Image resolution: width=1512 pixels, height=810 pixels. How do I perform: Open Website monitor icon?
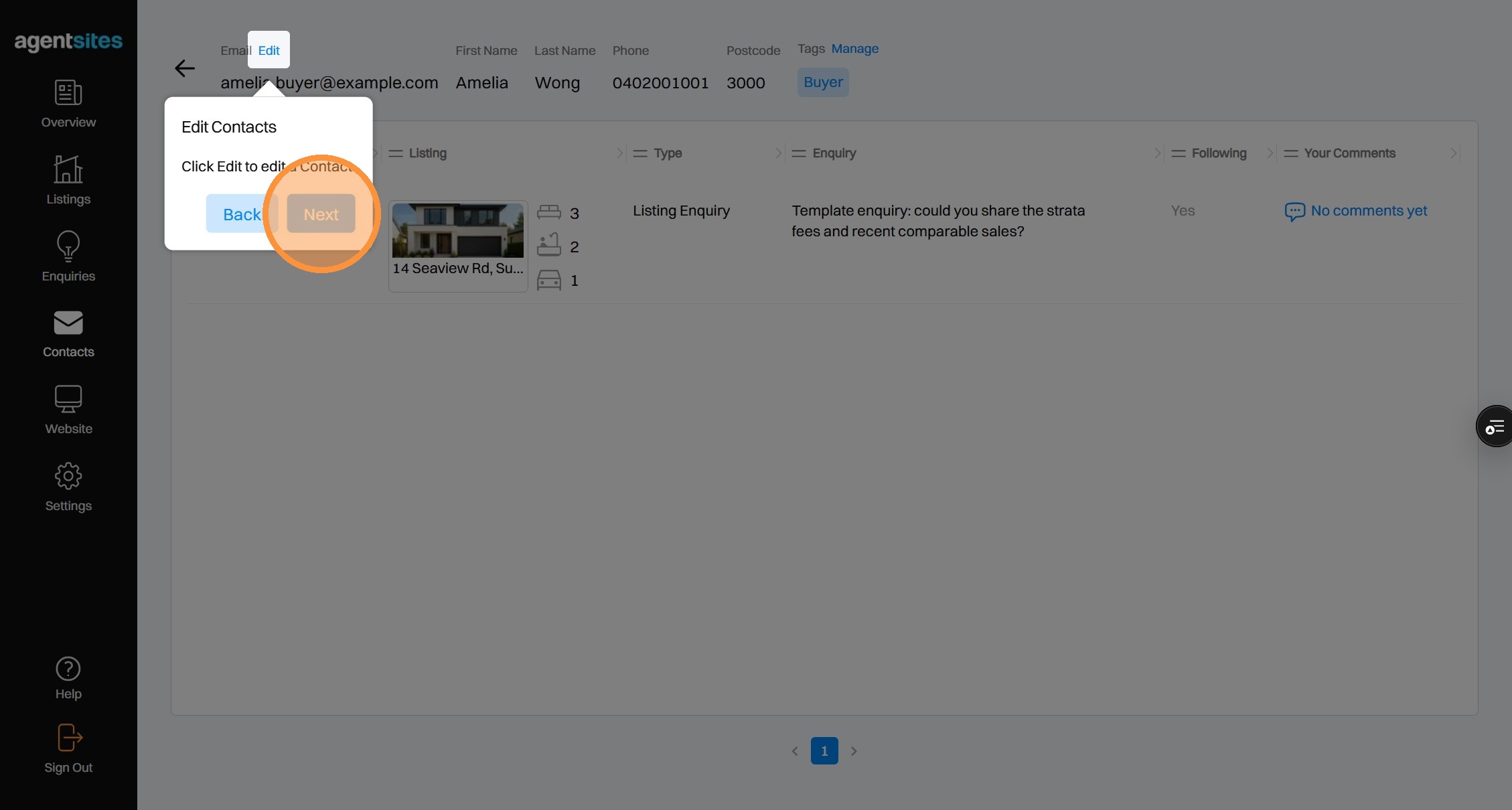68,399
